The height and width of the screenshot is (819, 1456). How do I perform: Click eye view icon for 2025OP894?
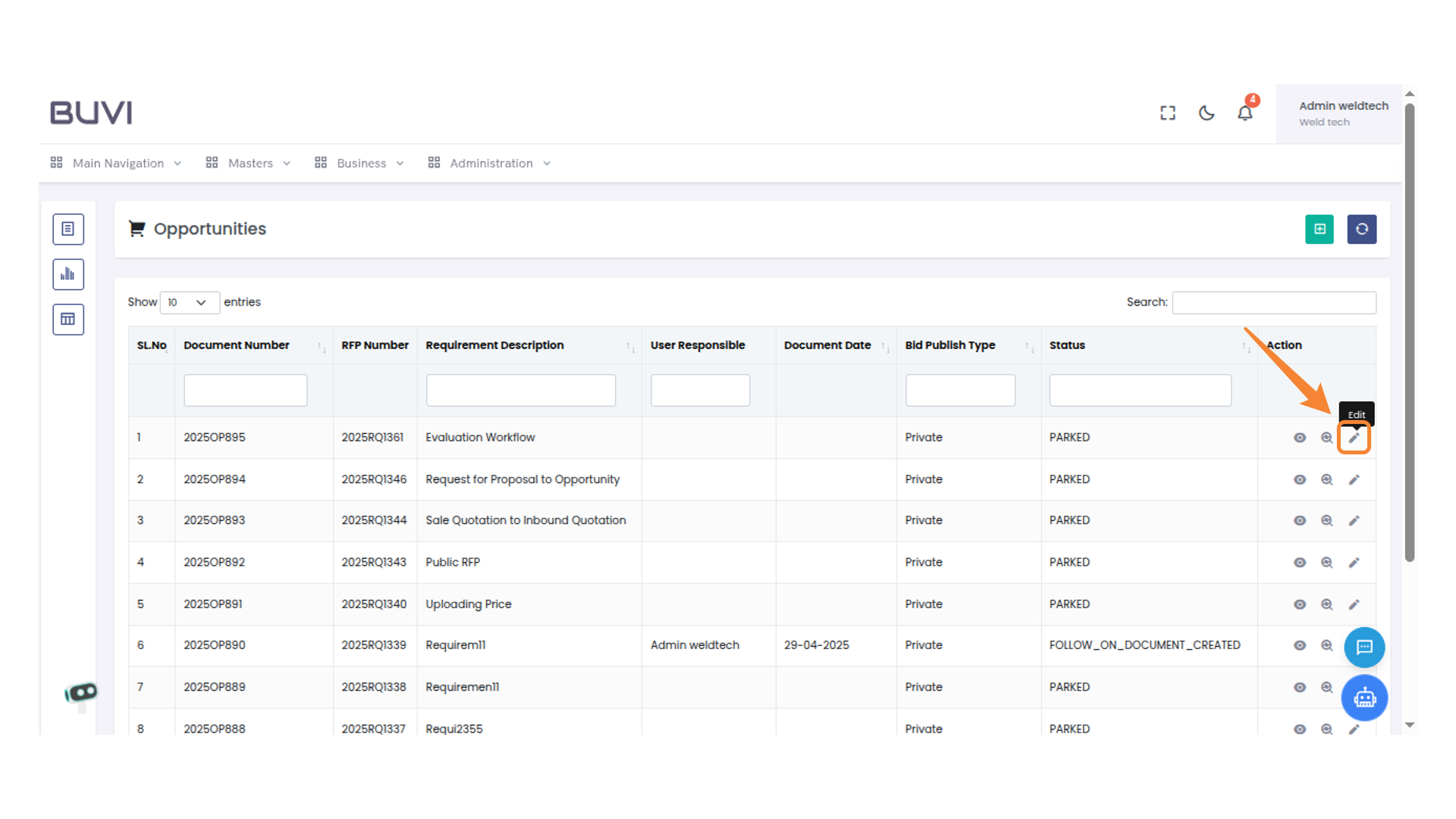click(1300, 479)
